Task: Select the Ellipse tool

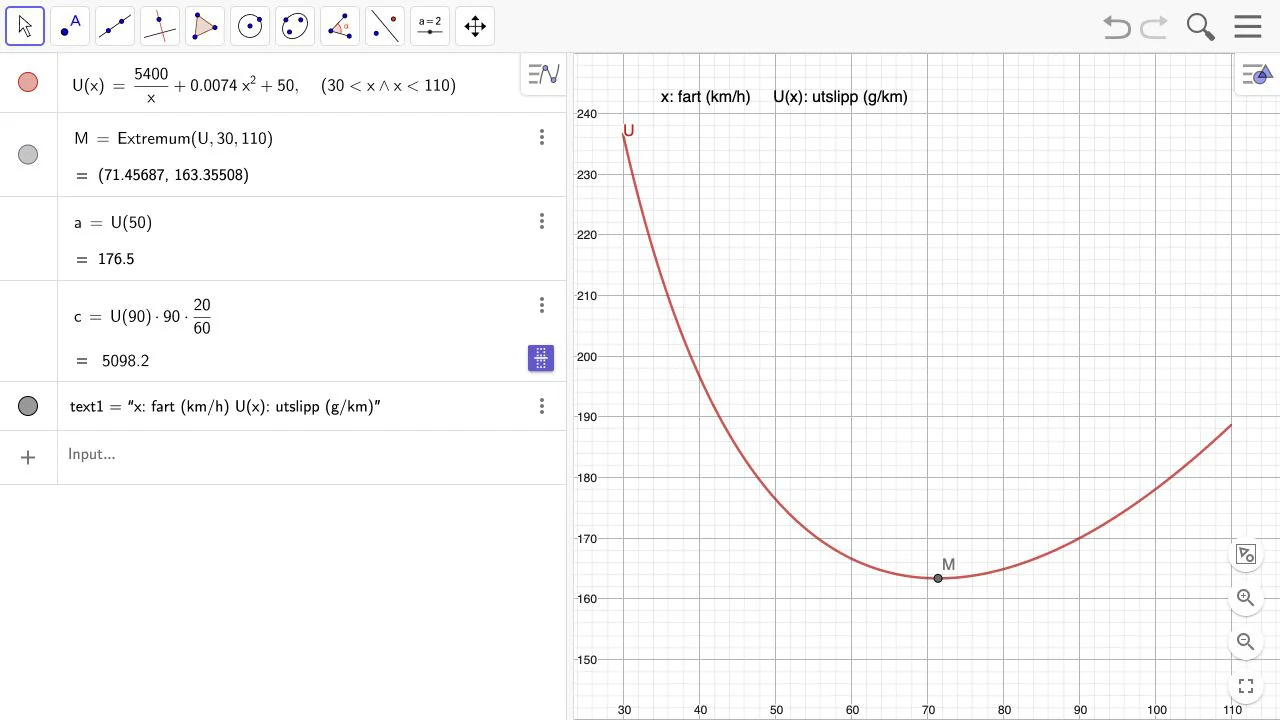Action: 295,26
